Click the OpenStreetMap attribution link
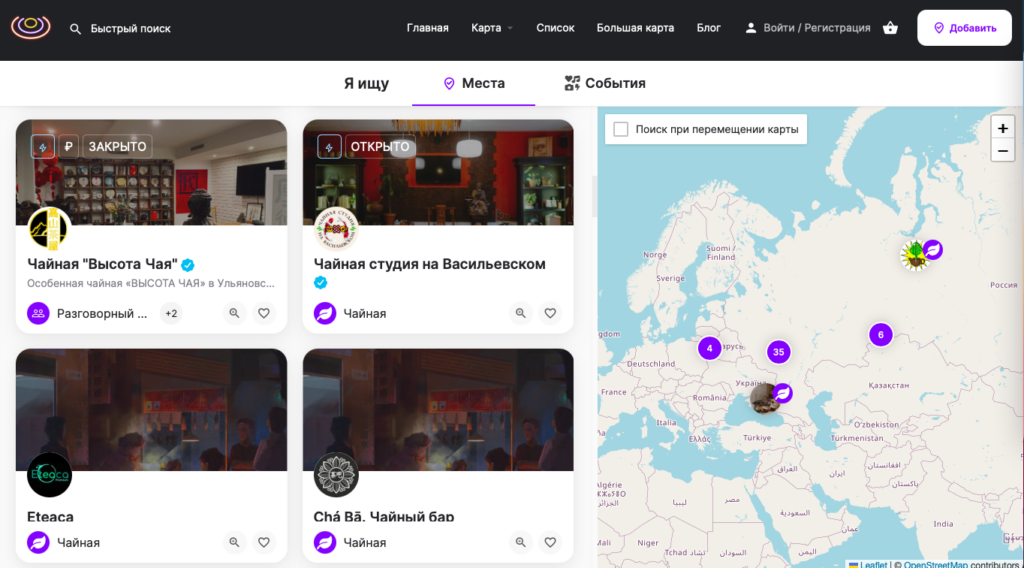Image resolution: width=1024 pixels, height=568 pixels. pos(935,564)
